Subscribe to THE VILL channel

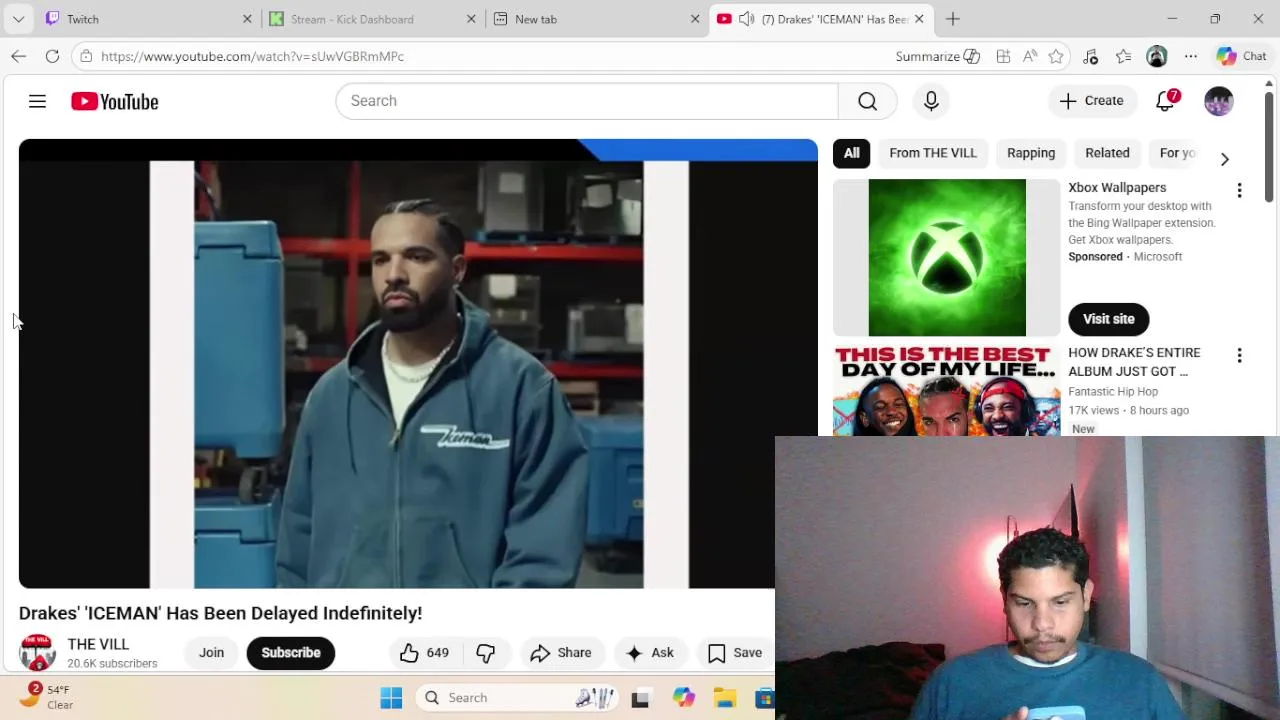coord(291,653)
